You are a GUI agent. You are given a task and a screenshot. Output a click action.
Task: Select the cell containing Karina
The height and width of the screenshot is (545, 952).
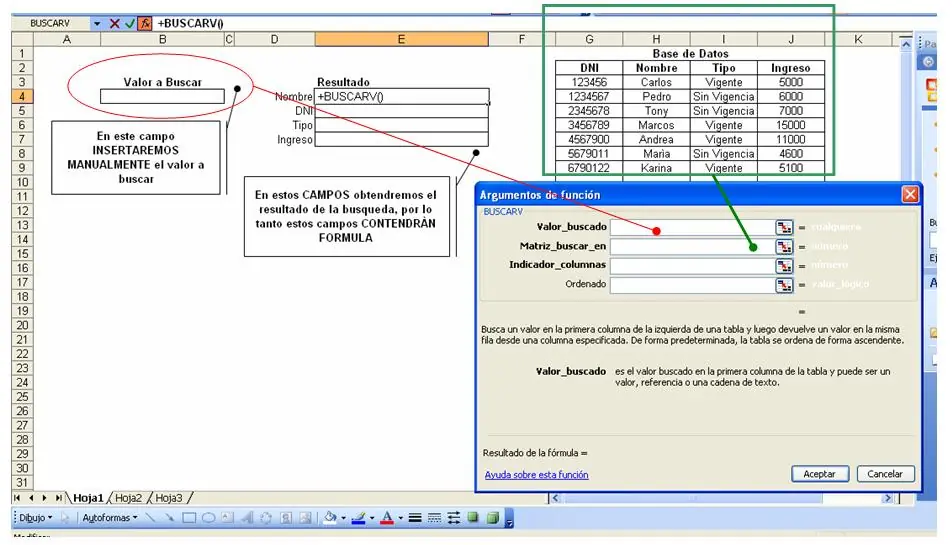pyautogui.click(x=656, y=168)
